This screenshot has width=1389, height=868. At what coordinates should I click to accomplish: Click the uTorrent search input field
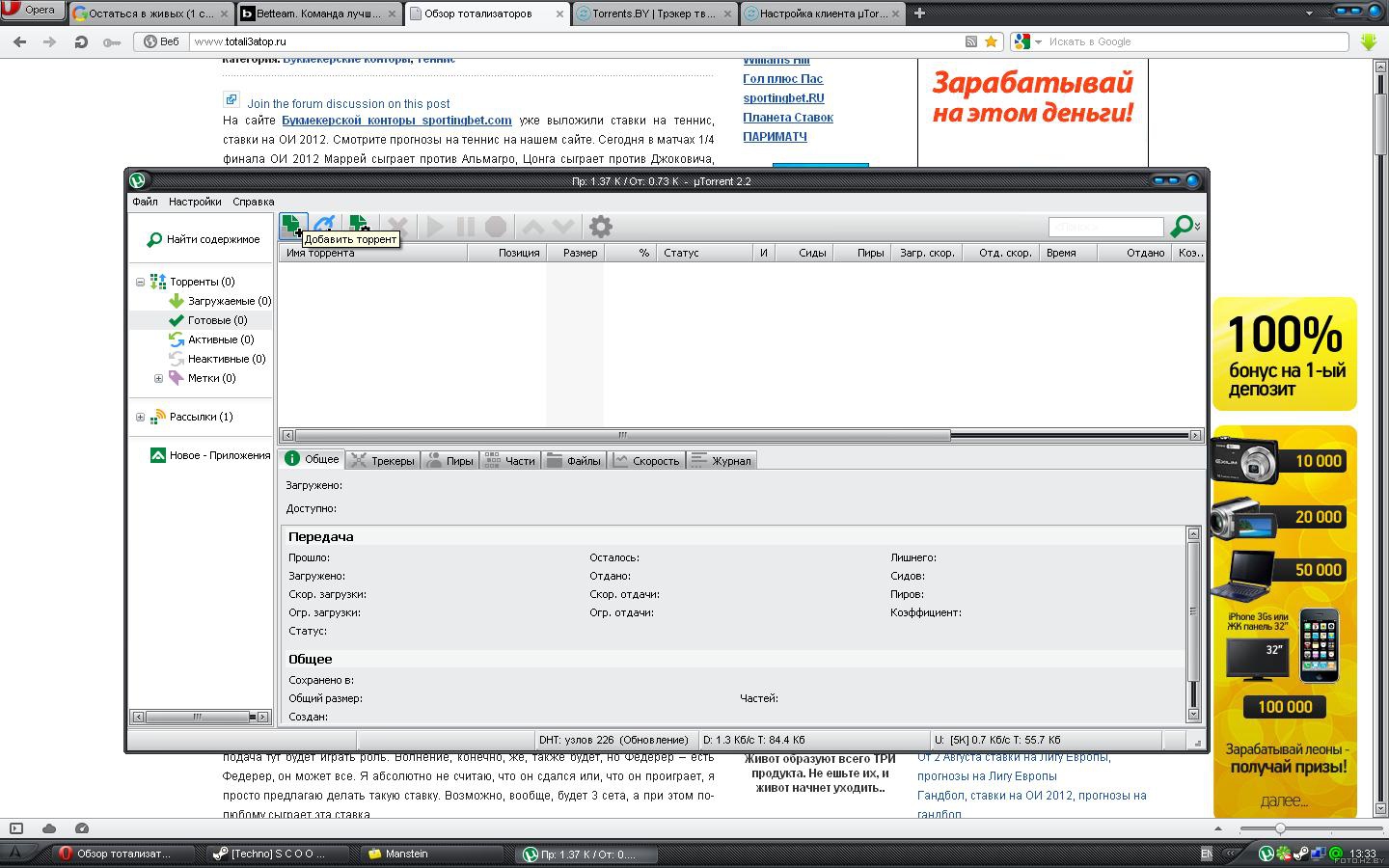(x=1106, y=227)
